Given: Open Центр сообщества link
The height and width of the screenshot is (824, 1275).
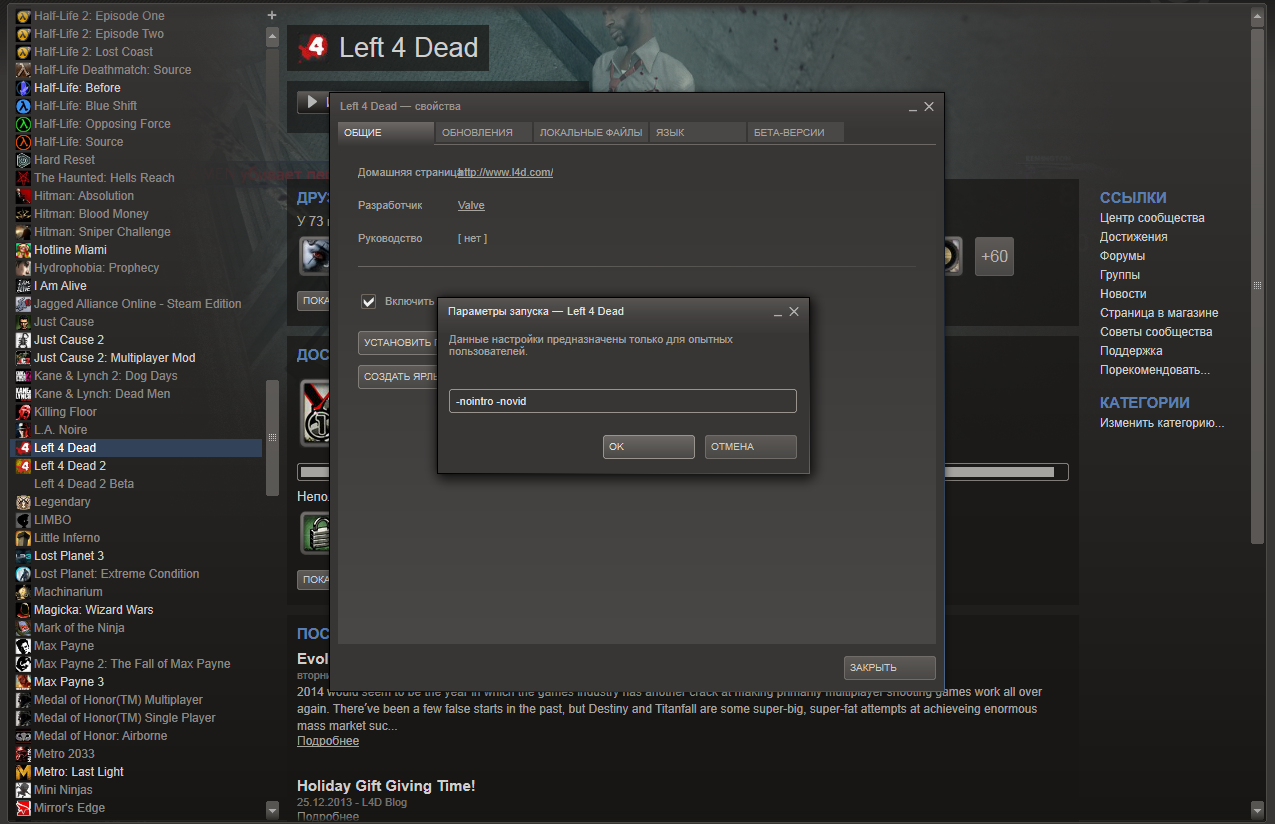Looking at the screenshot, I should (x=1152, y=218).
